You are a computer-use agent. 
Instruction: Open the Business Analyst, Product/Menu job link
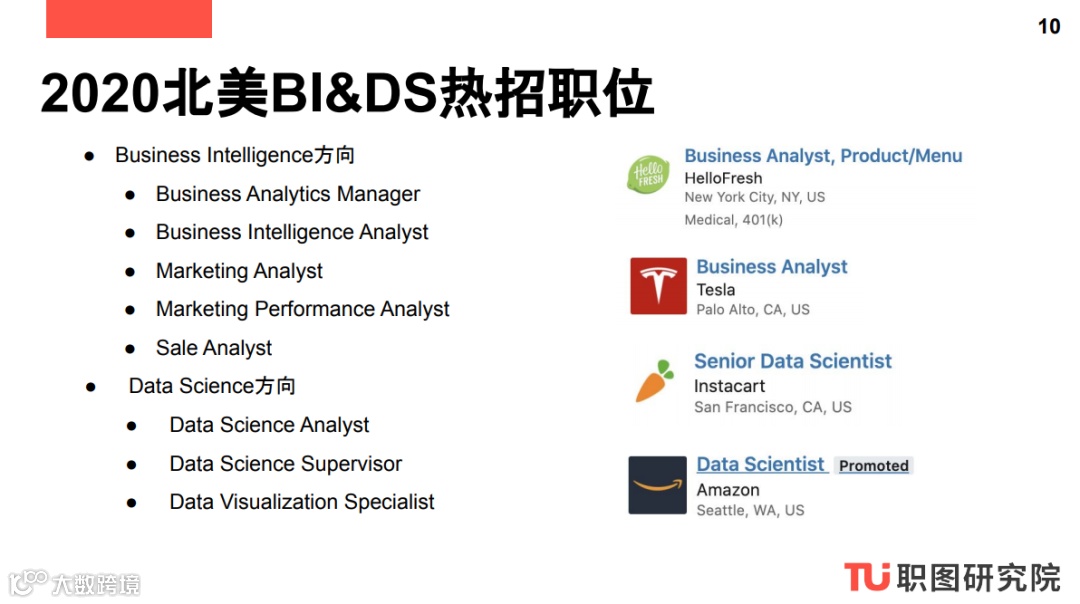823,156
